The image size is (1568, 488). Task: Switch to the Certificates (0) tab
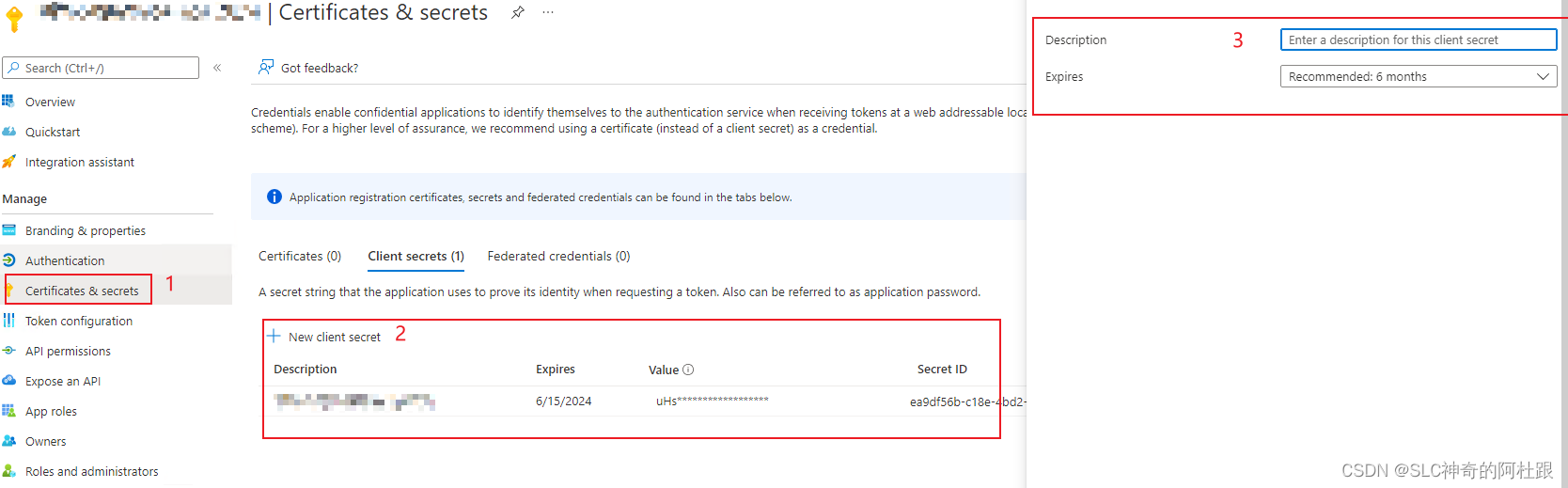click(300, 256)
